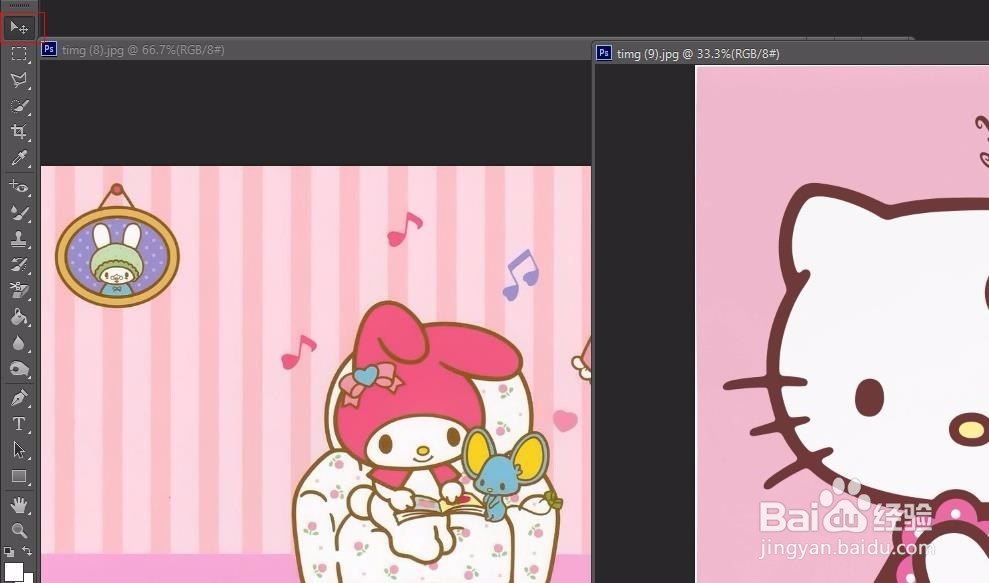The height and width of the screenshot is (583, 989).
Task: Select the Move tool
Action: (x=19, y=28)
